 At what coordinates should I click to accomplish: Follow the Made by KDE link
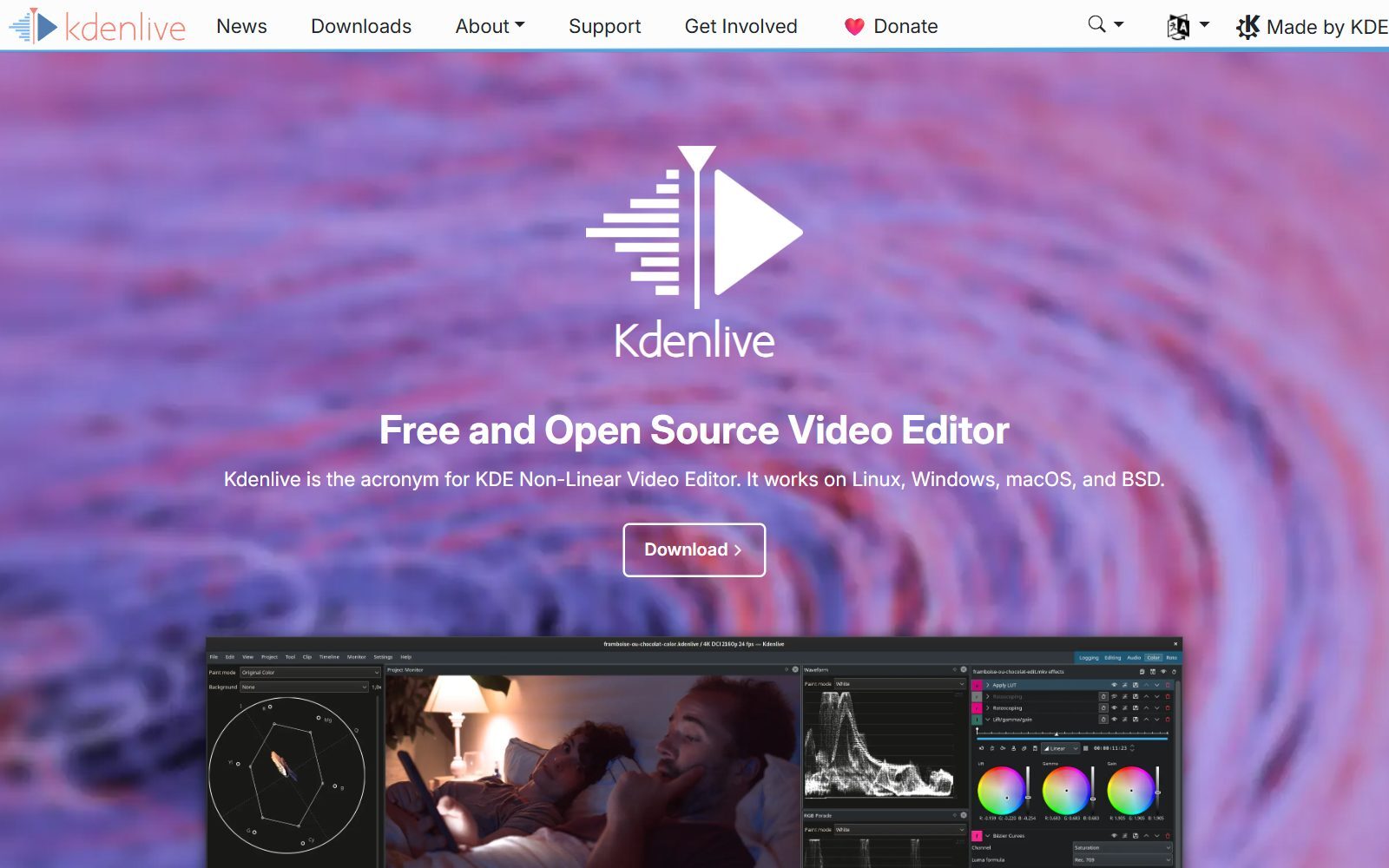(1312, 27)
